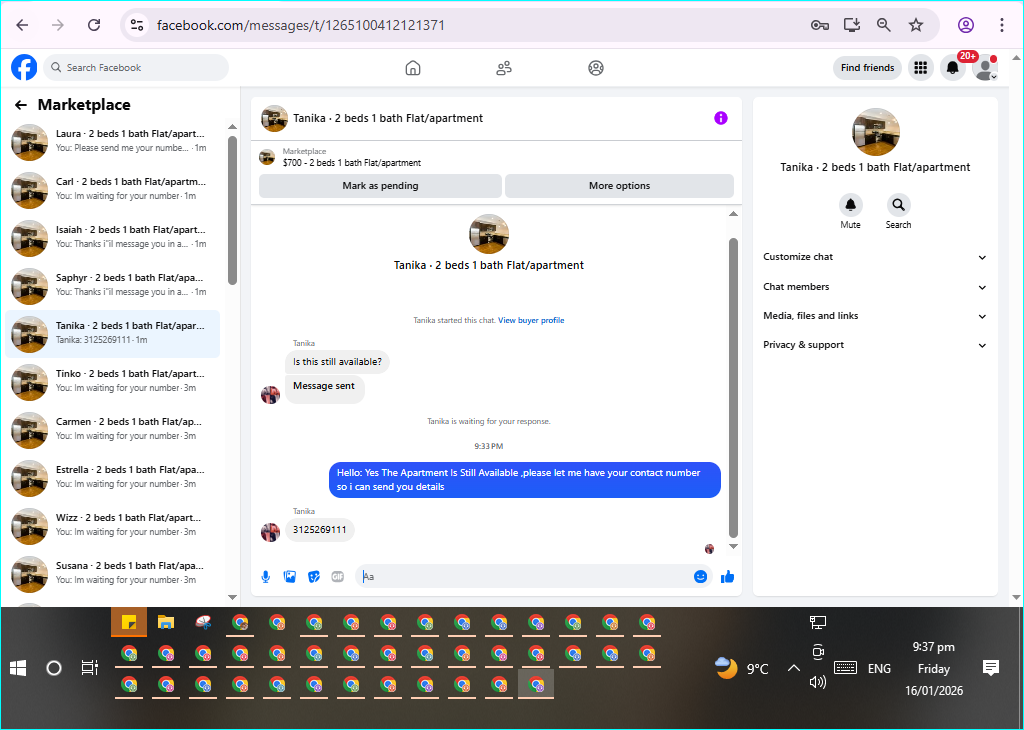Open the Estrella conversation
This screenshot has width=1024, height=730.
113,478
